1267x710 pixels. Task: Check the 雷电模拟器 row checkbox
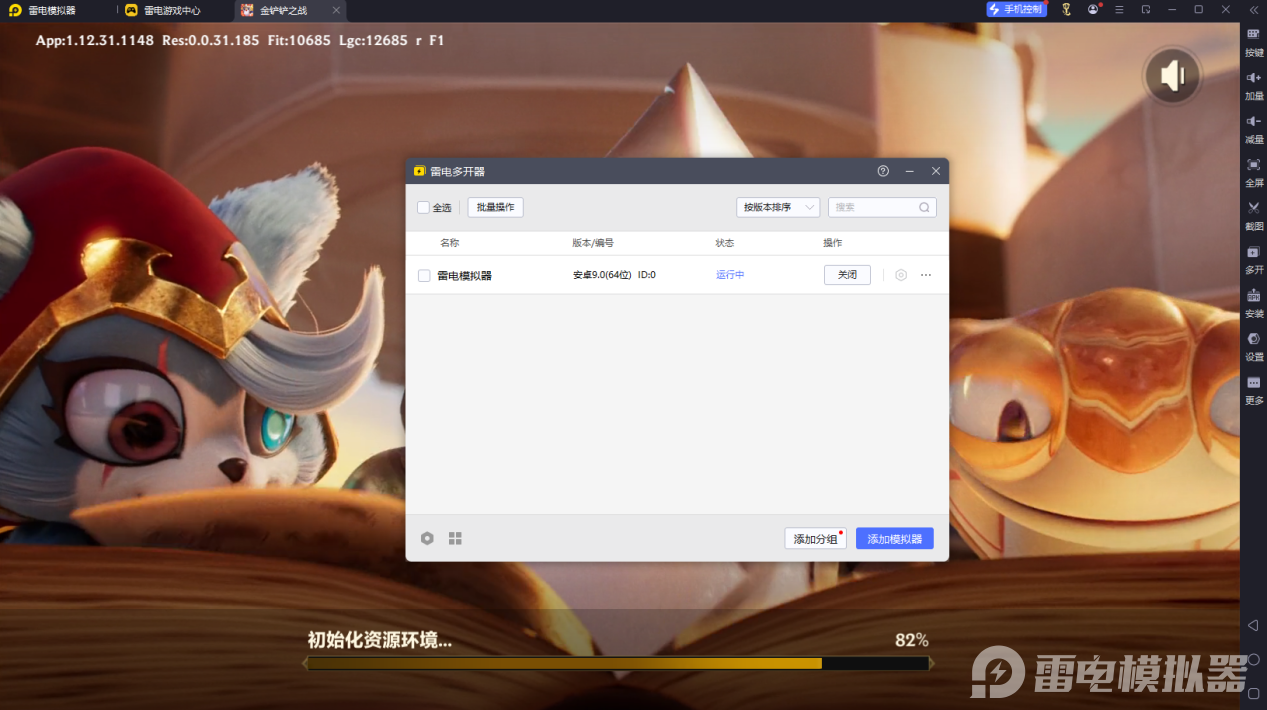click(x=424, y=276)
